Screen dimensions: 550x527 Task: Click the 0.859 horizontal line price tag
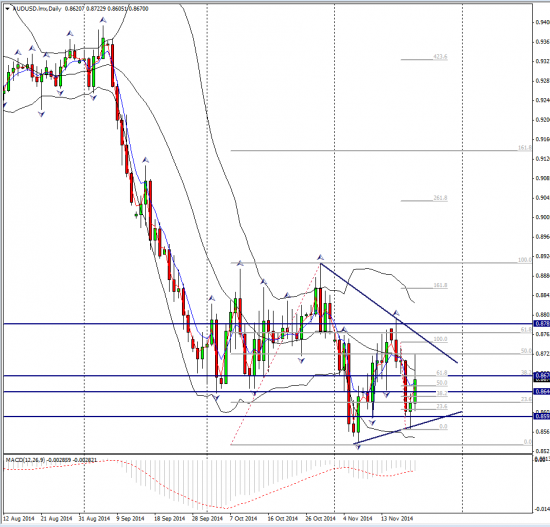(x=542, y=416)
